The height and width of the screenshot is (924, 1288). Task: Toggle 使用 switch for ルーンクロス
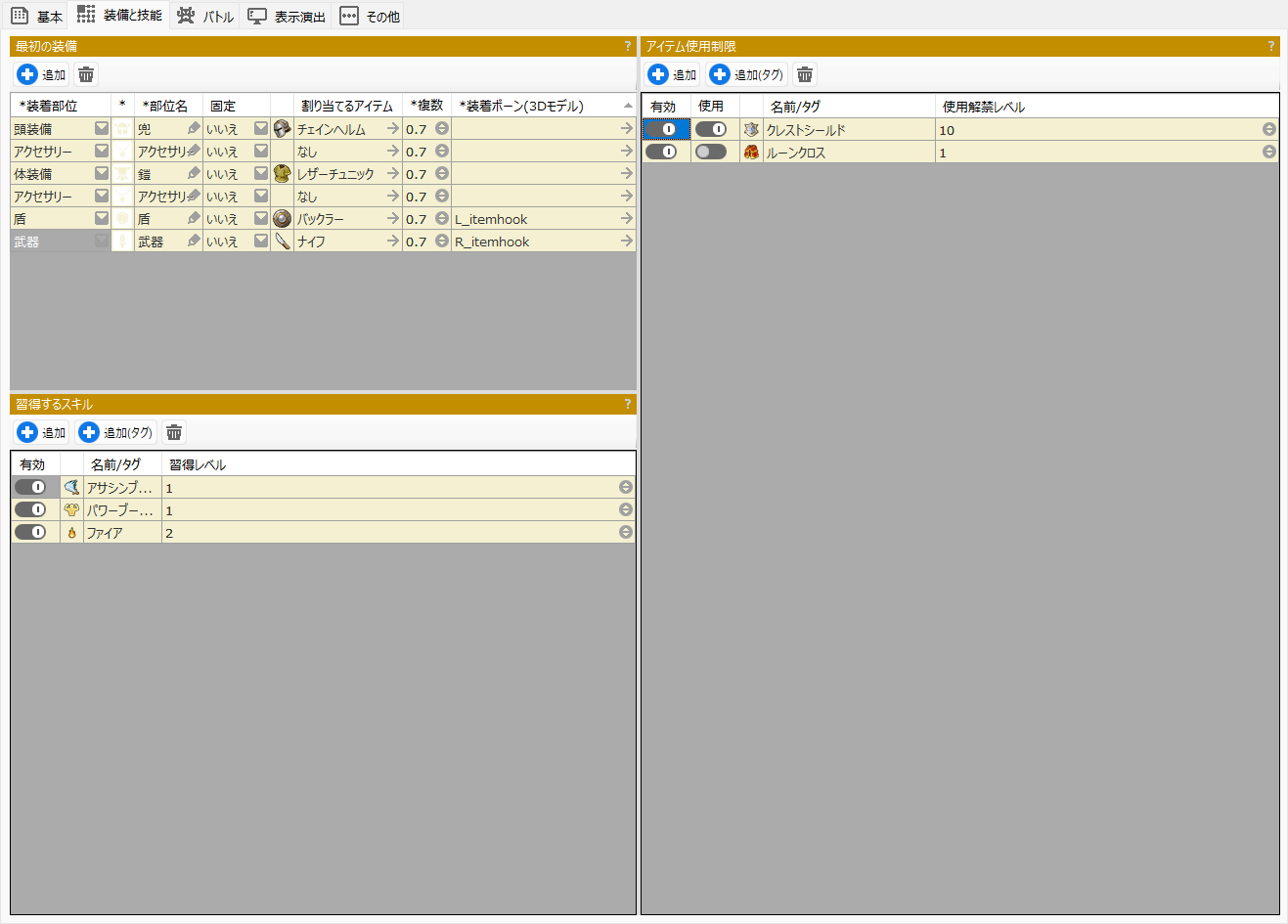click(x=711, y=153)
